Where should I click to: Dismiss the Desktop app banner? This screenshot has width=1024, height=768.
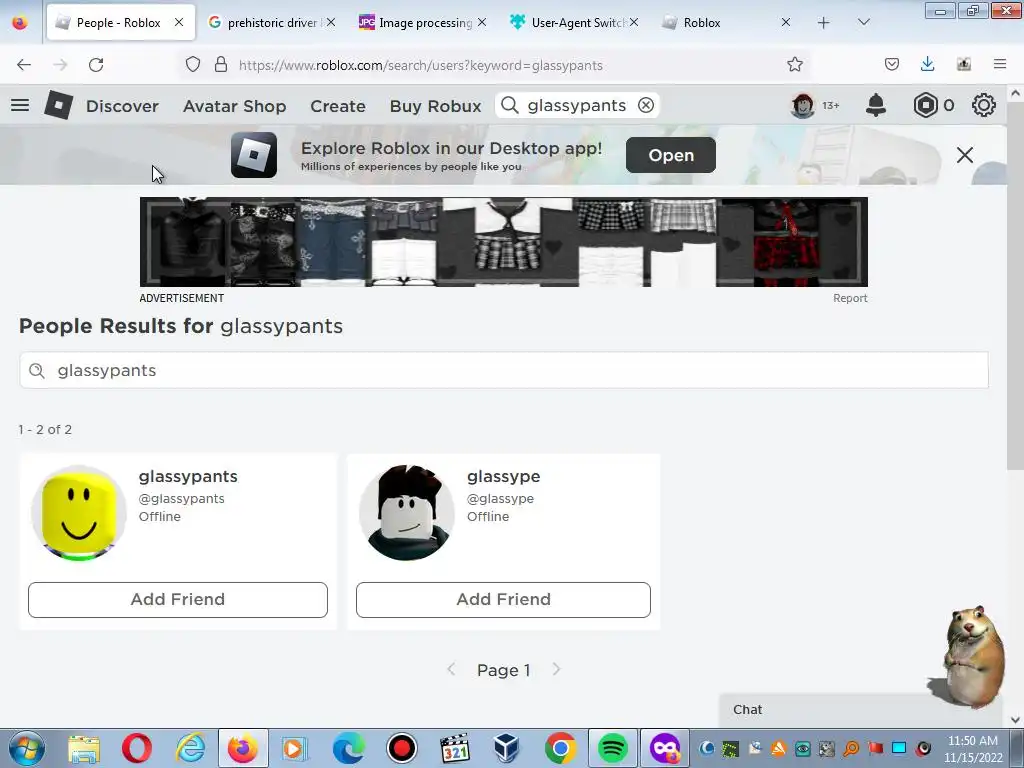pos(965,155)
